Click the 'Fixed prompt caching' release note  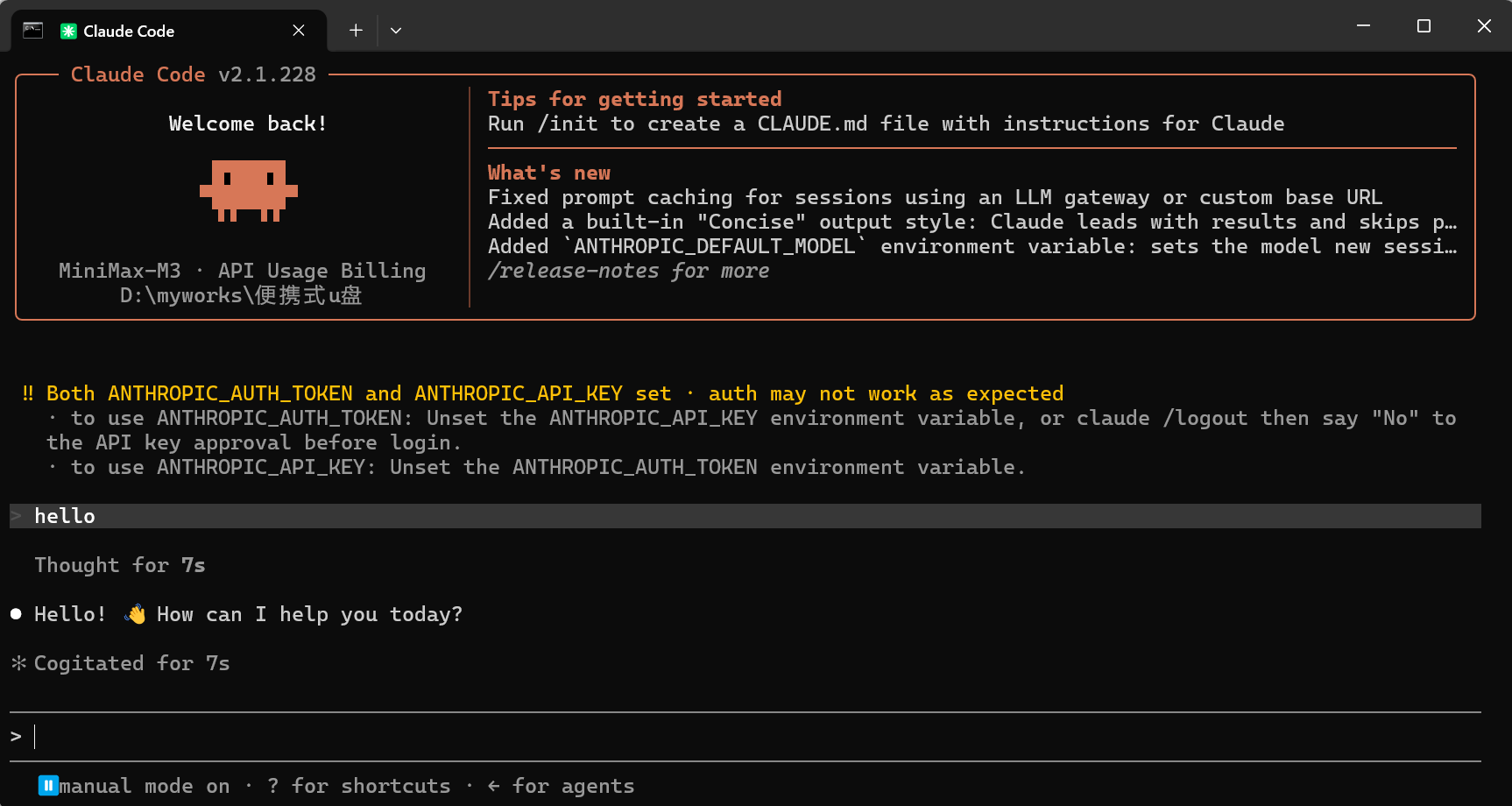(x=935, y=197)
